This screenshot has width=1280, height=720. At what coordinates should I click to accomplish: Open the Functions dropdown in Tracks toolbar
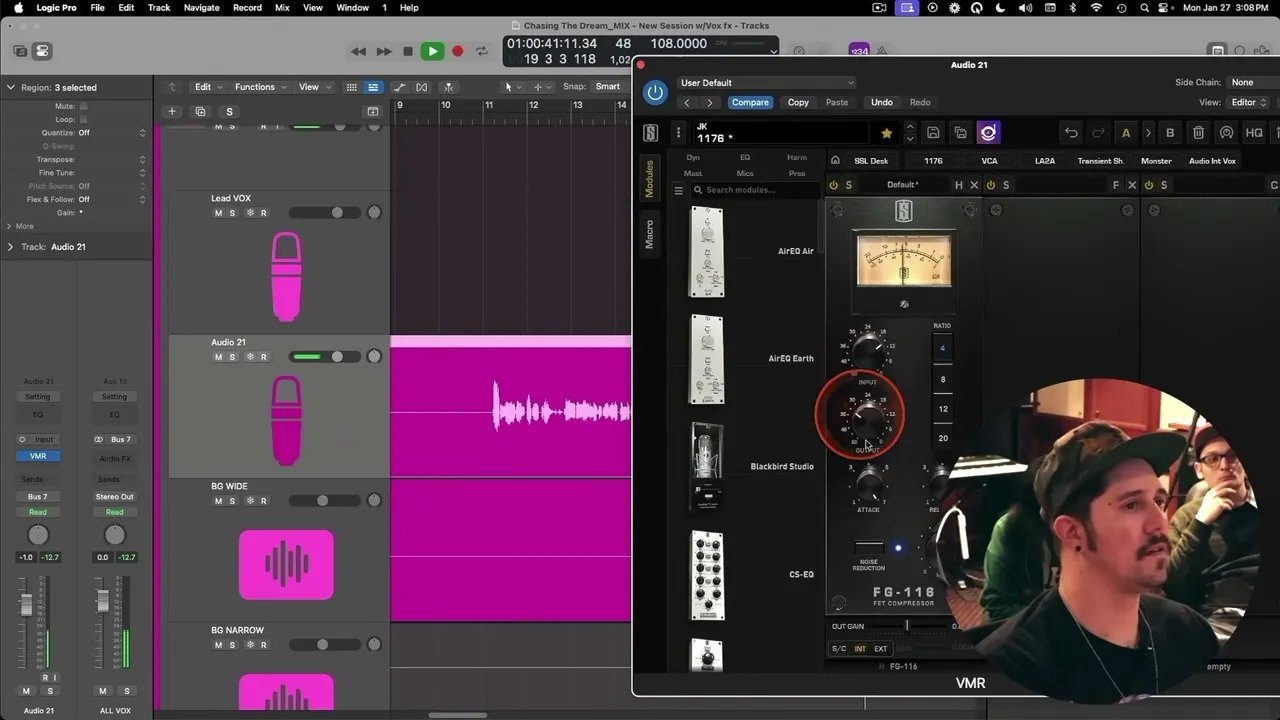coord(259,87)
